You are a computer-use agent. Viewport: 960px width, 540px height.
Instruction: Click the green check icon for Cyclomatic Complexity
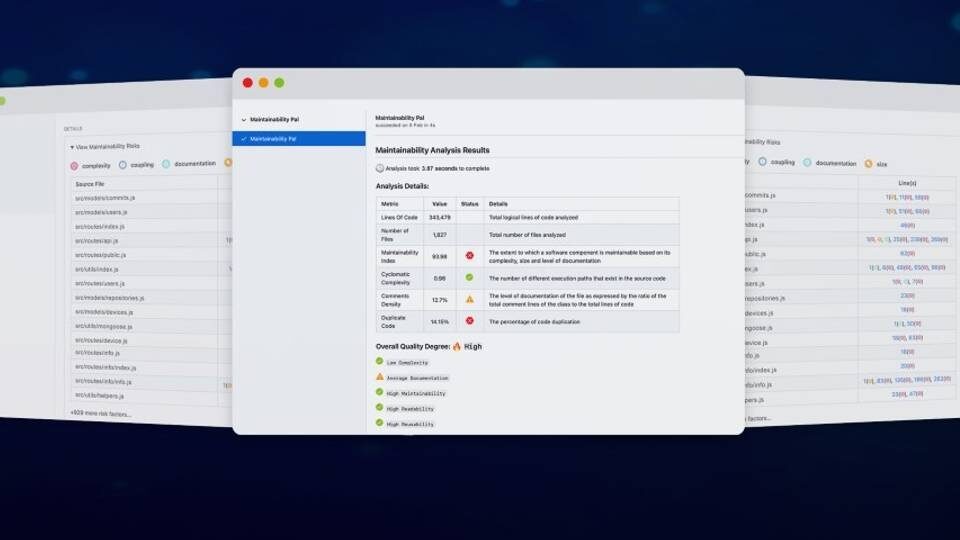(x=469, y=277)
